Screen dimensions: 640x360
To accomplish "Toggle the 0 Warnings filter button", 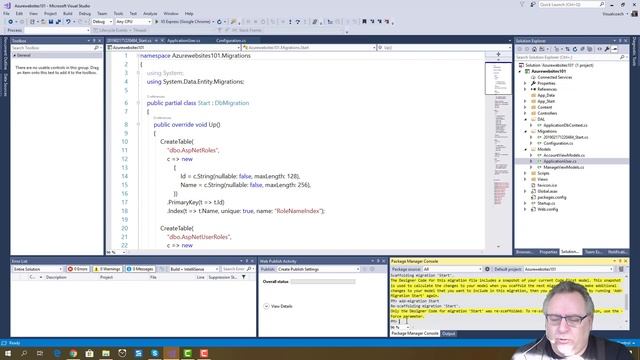I will coord(107,269).
